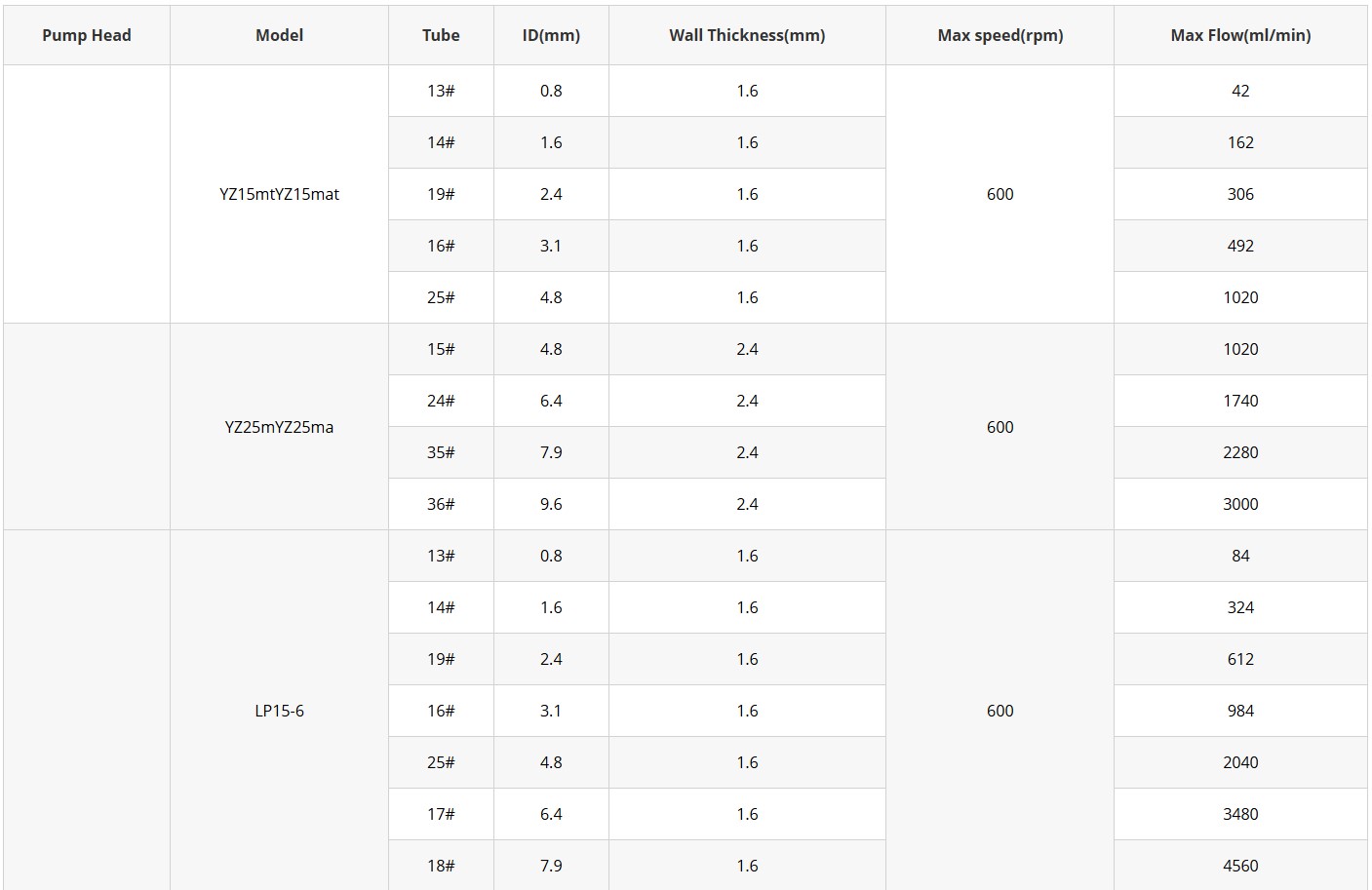Select the LP15-6 max speed 600 cell
This screenshot has height=890, width=1372.
1000,711
